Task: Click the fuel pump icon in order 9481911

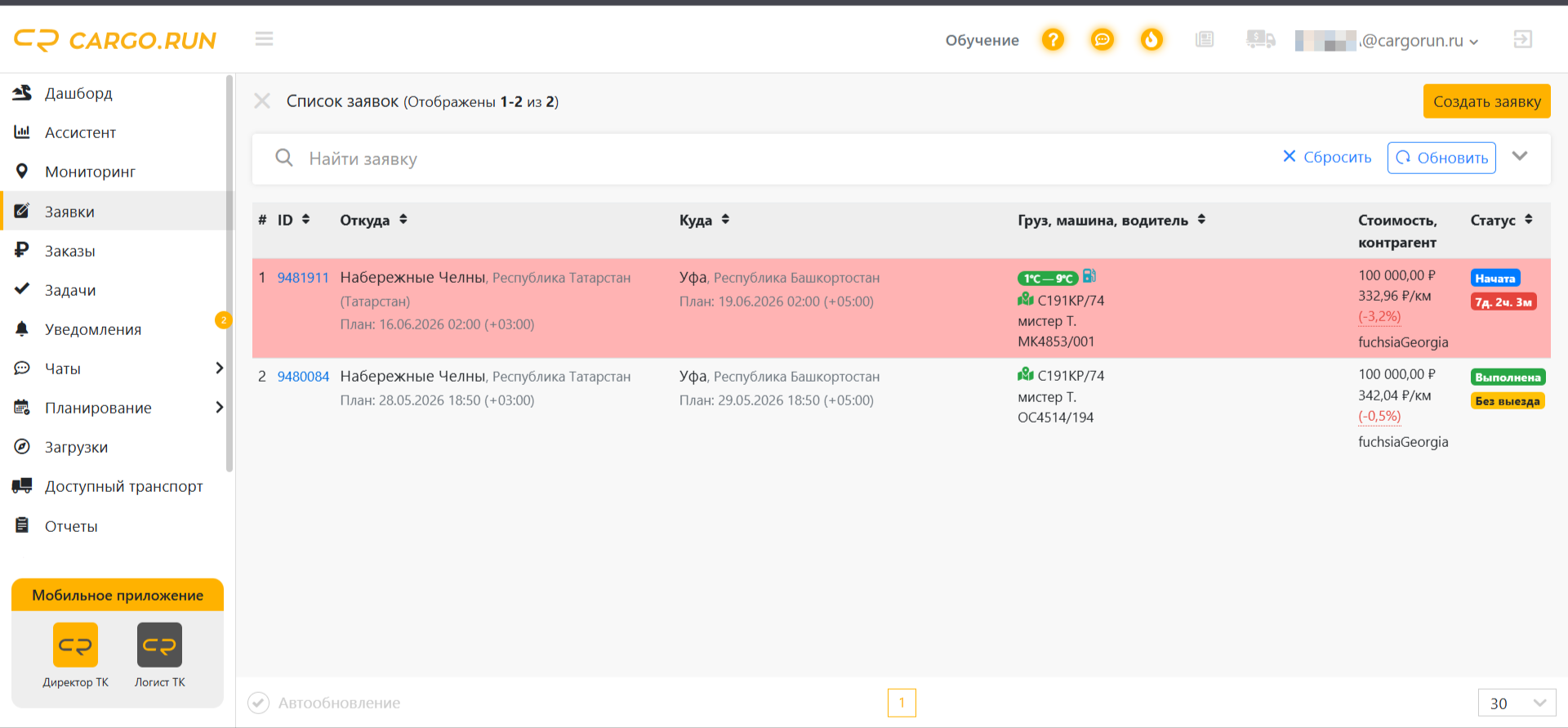Action: coord(1089,276)
